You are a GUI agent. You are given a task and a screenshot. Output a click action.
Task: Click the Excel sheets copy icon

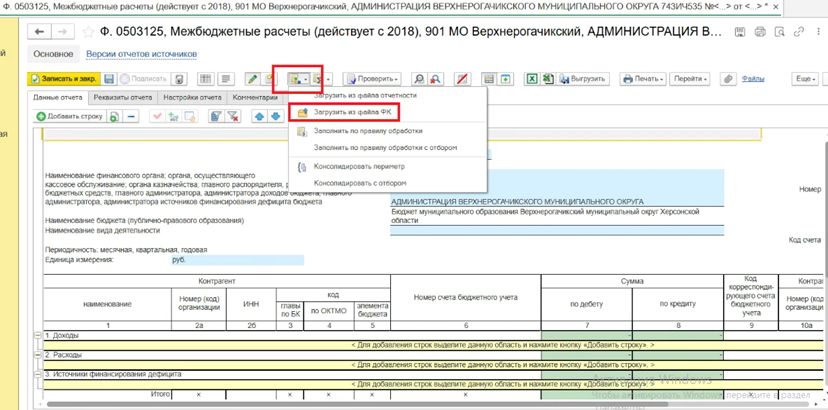549,79
